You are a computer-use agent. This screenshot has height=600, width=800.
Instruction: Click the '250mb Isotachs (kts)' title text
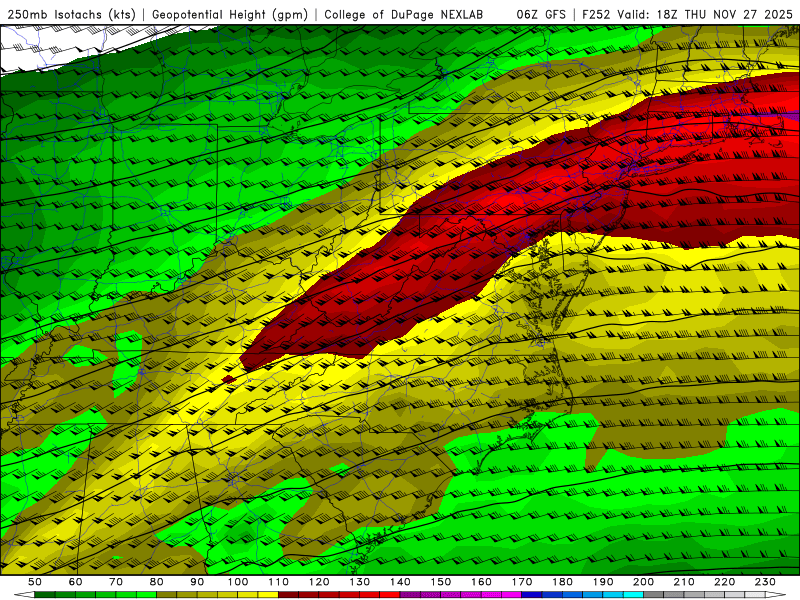click(71, 15)
